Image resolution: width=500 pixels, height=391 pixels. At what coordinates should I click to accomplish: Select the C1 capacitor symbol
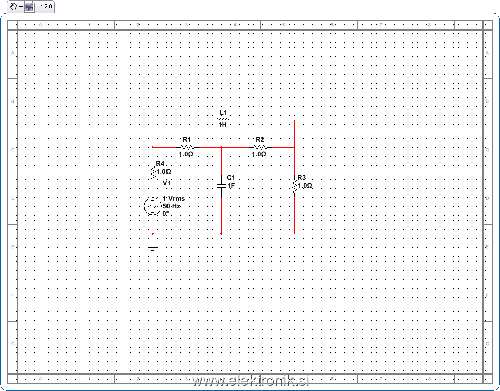click(221, 186)
